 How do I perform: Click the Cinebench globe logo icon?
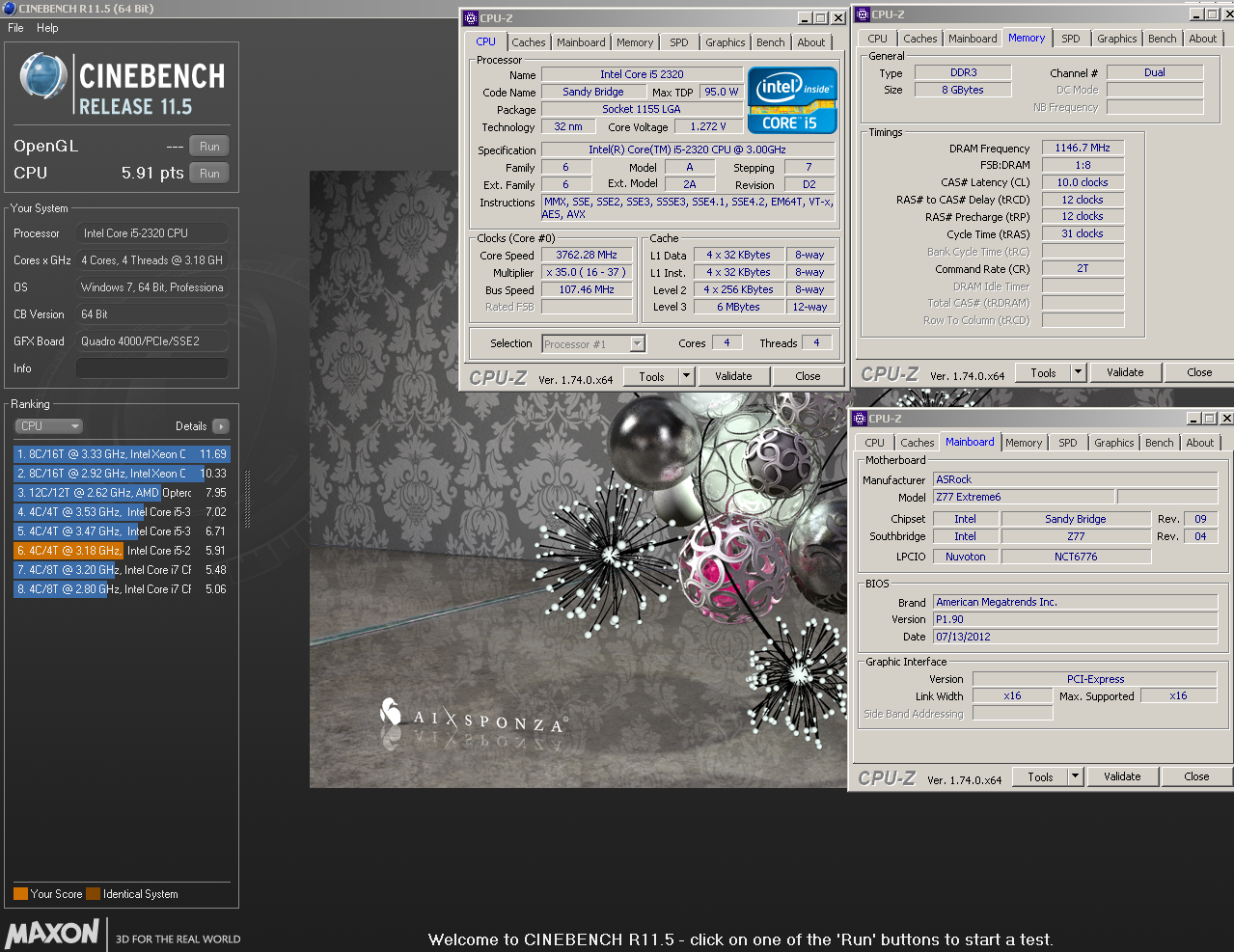coord(43,77)
